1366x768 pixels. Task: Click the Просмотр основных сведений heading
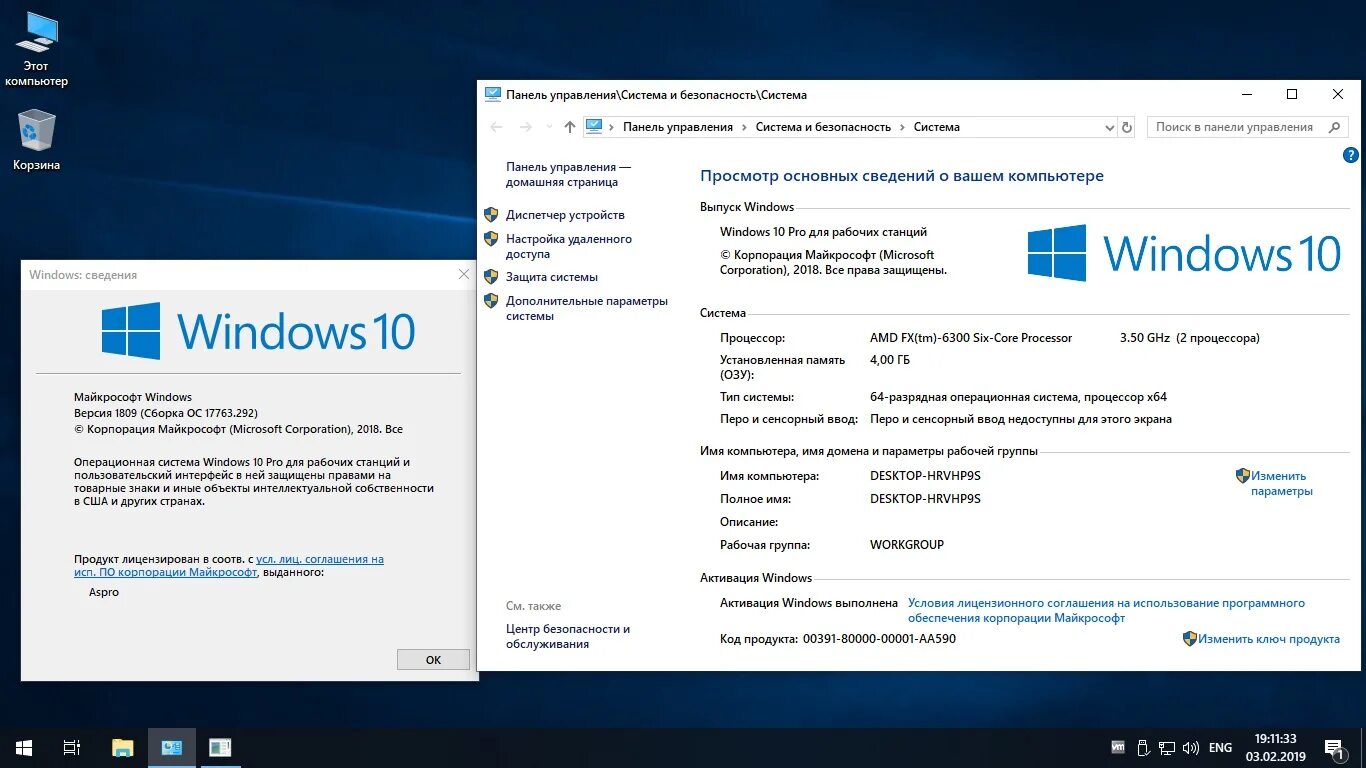902,176
